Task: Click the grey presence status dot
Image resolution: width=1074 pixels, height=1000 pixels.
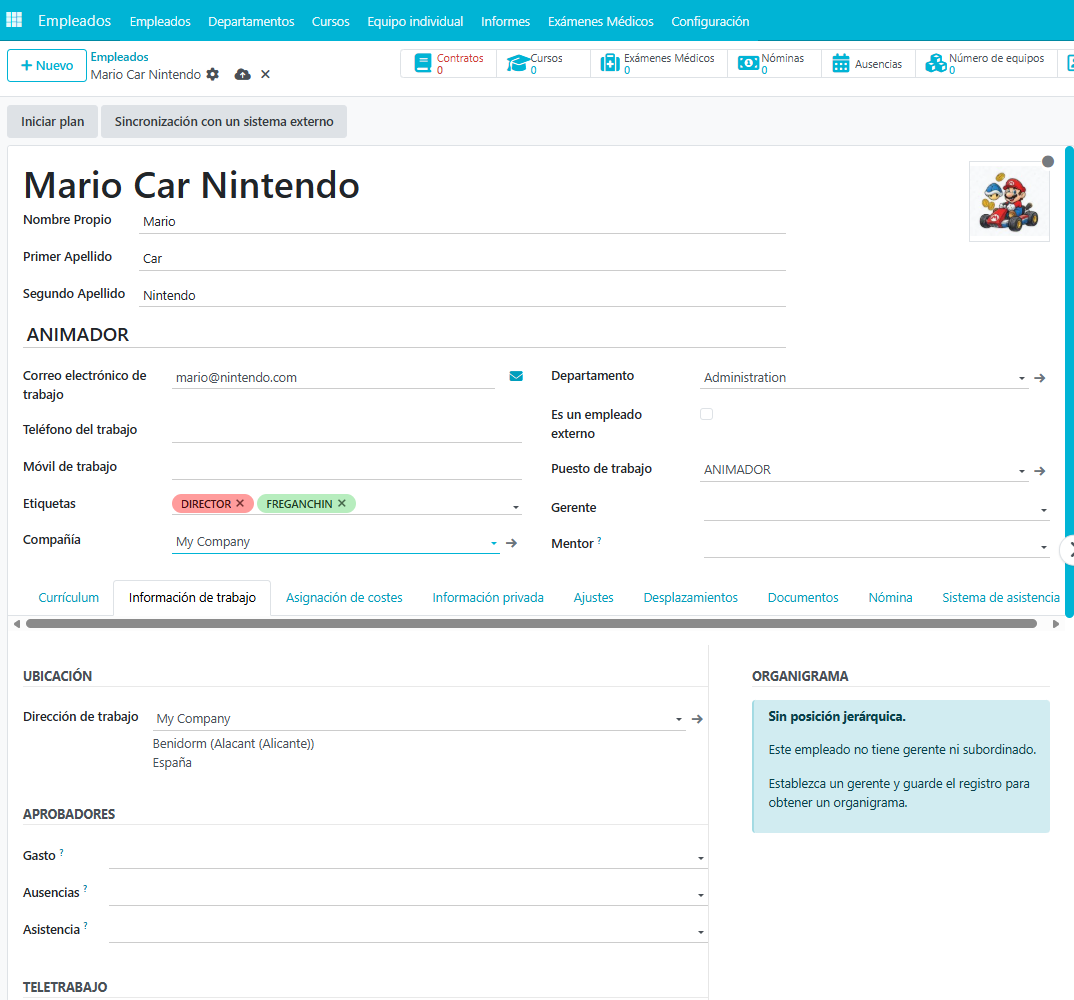Action: 1048,162
